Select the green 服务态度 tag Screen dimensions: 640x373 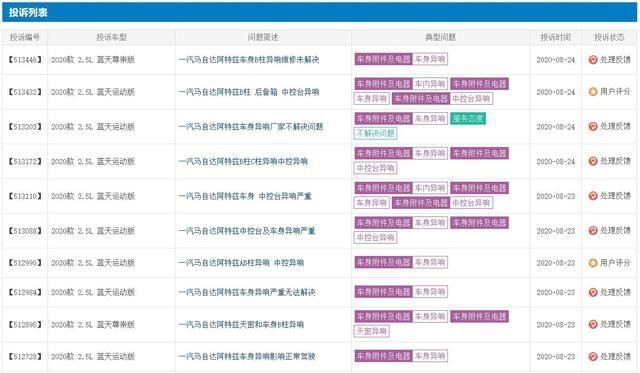point(468,119)
